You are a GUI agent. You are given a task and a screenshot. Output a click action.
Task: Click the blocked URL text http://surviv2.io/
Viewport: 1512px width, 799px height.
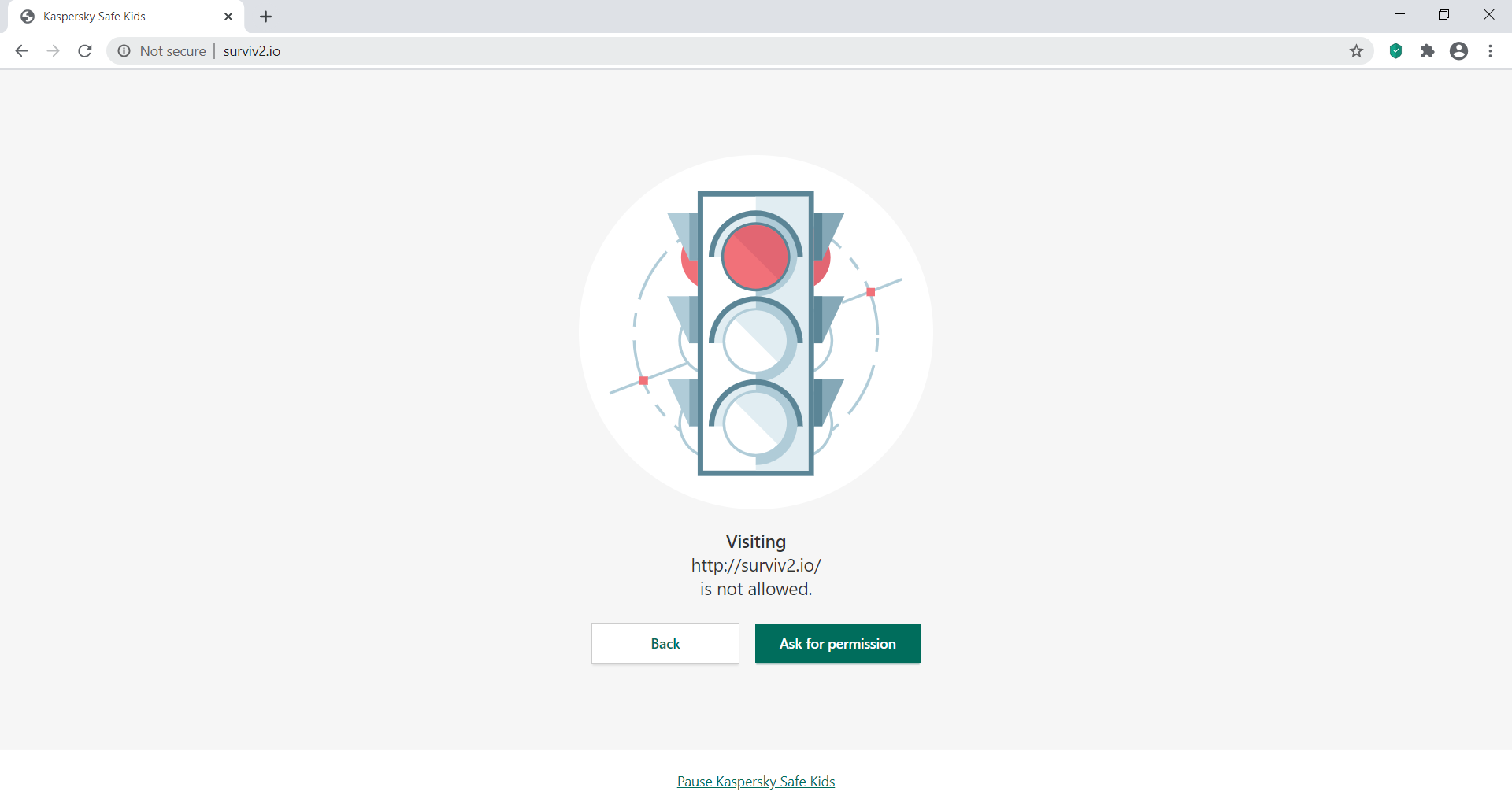756,565
